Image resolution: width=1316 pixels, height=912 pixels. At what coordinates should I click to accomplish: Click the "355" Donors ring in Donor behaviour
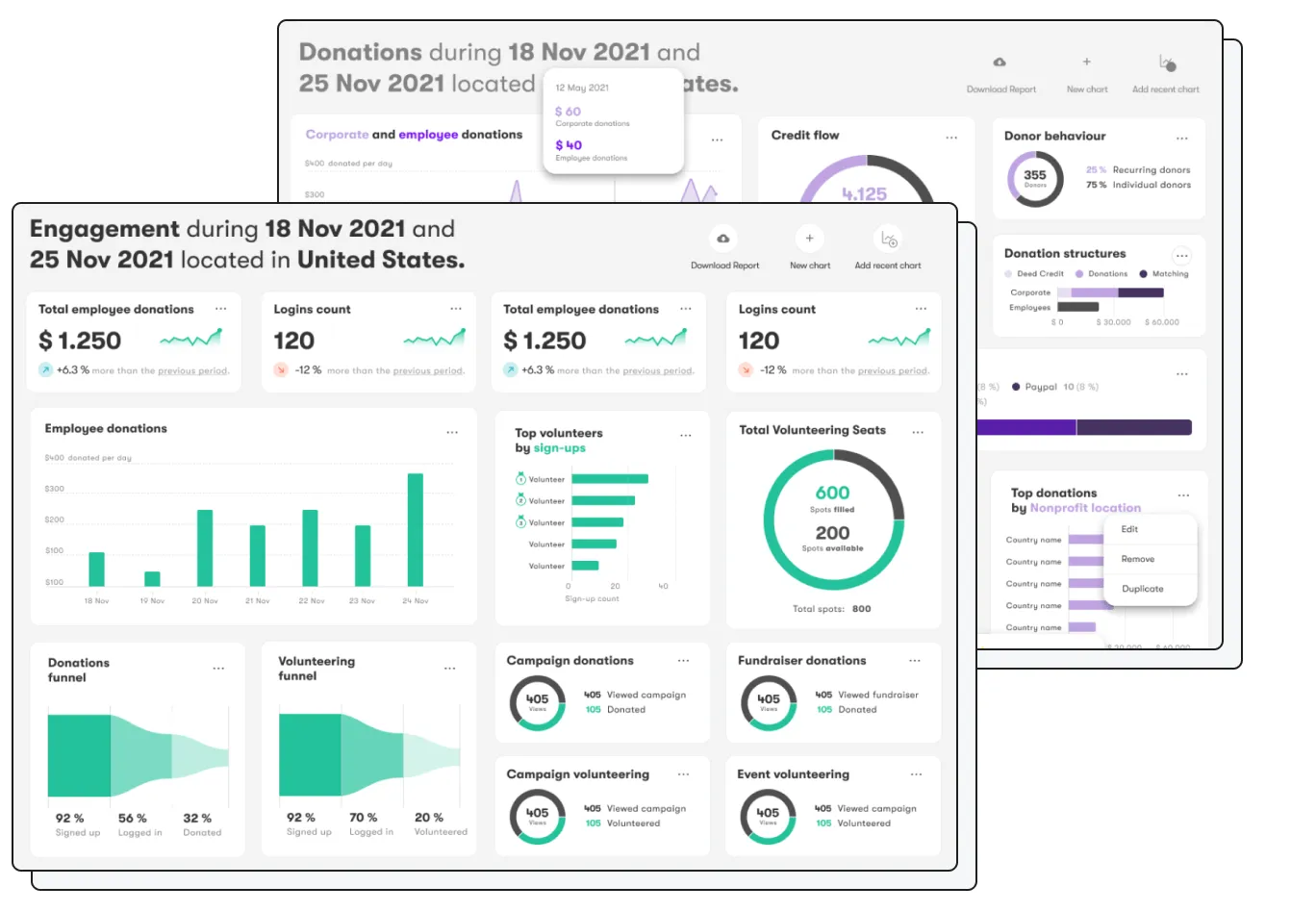(1035, 179)
